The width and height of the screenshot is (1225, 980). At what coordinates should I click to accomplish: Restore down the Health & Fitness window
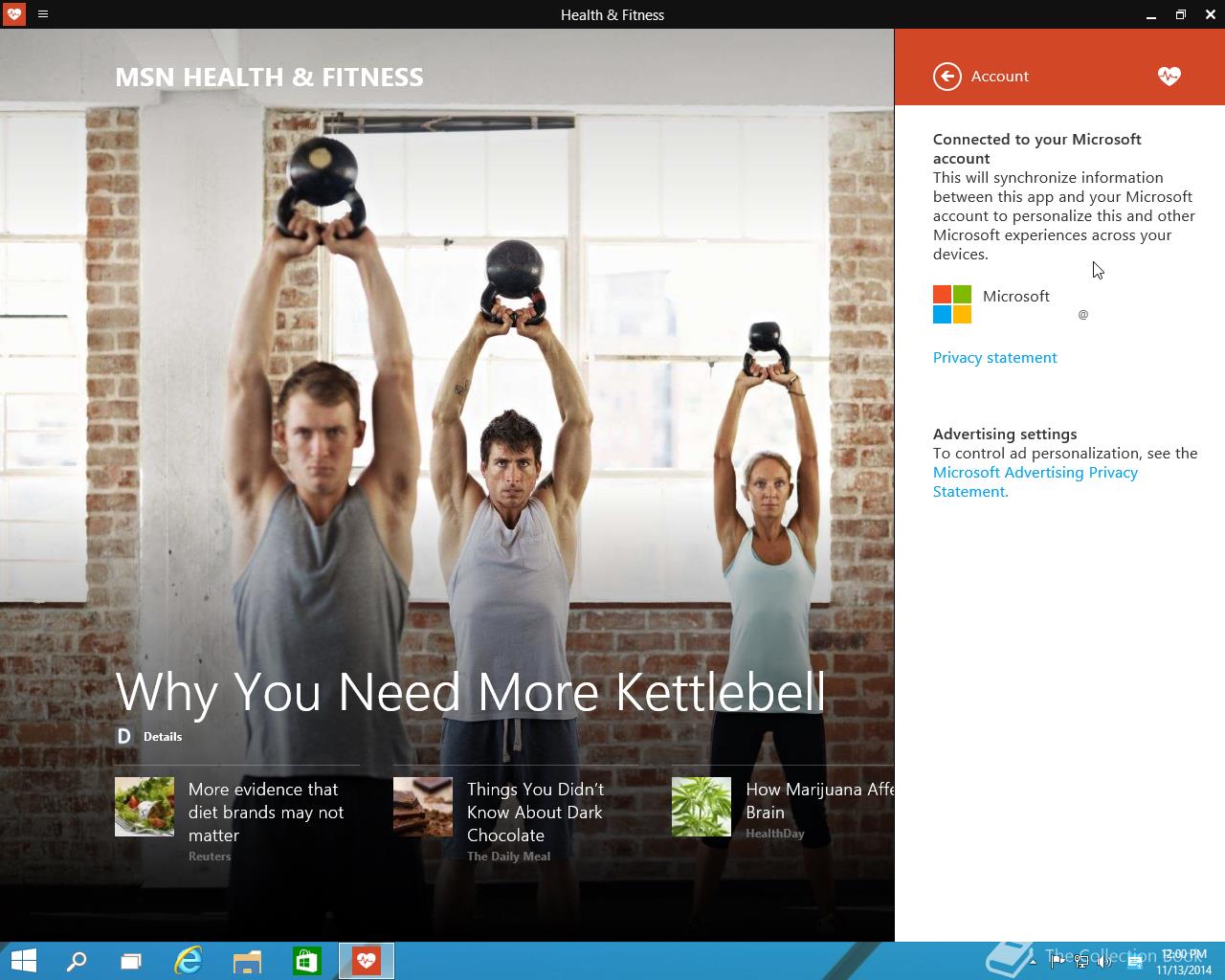coord(1181,14)
